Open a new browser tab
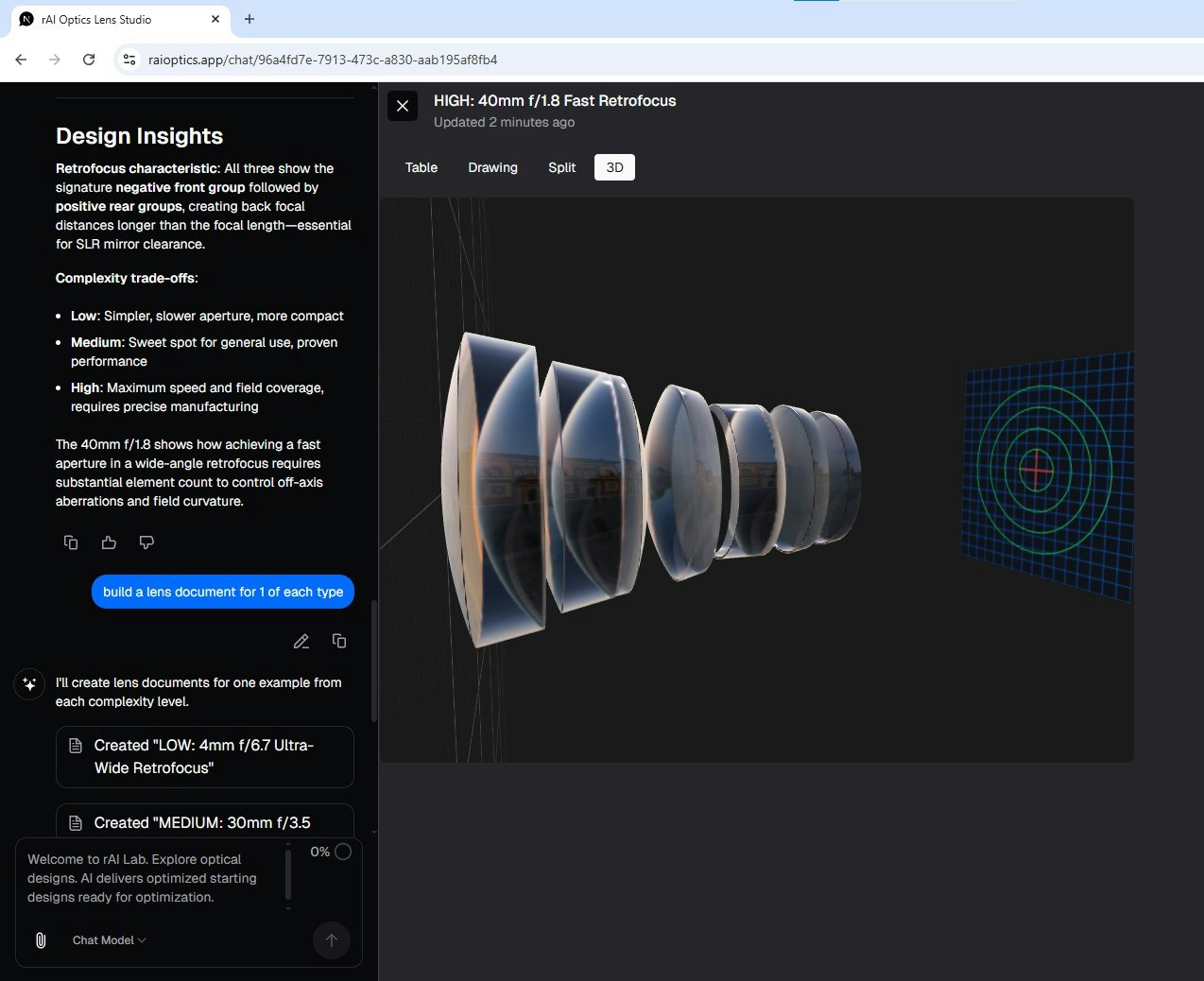This screenshot has height=981, width=1204. click(249, 19)
